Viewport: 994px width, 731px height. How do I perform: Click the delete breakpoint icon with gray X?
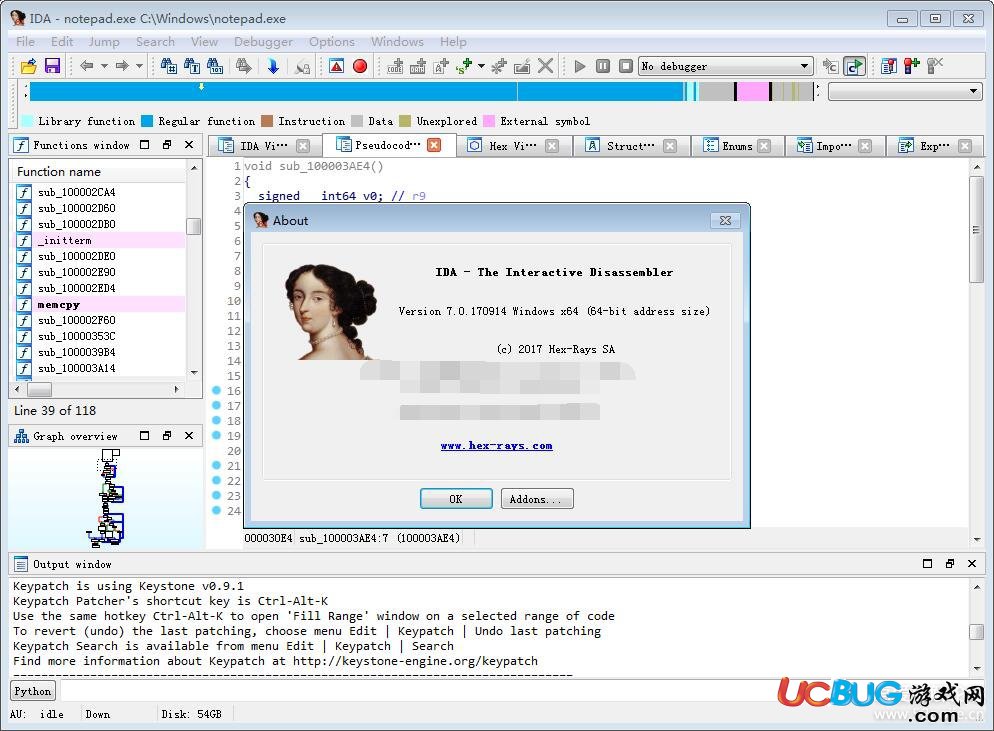(935, 66)
